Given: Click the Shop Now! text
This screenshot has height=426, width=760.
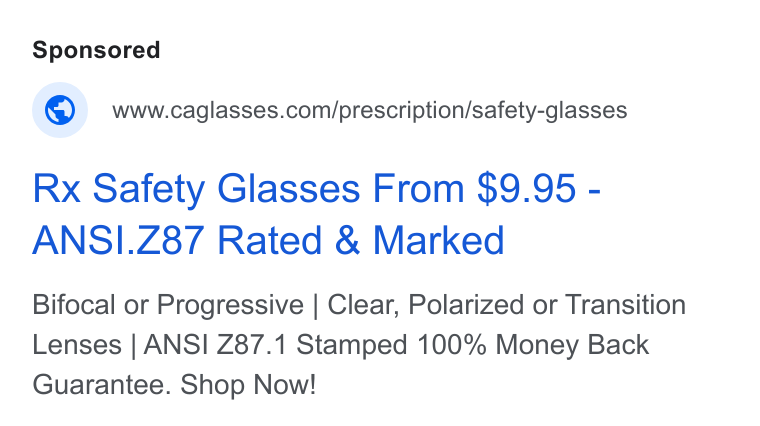Looking at the screenshot, I should 248,385.
